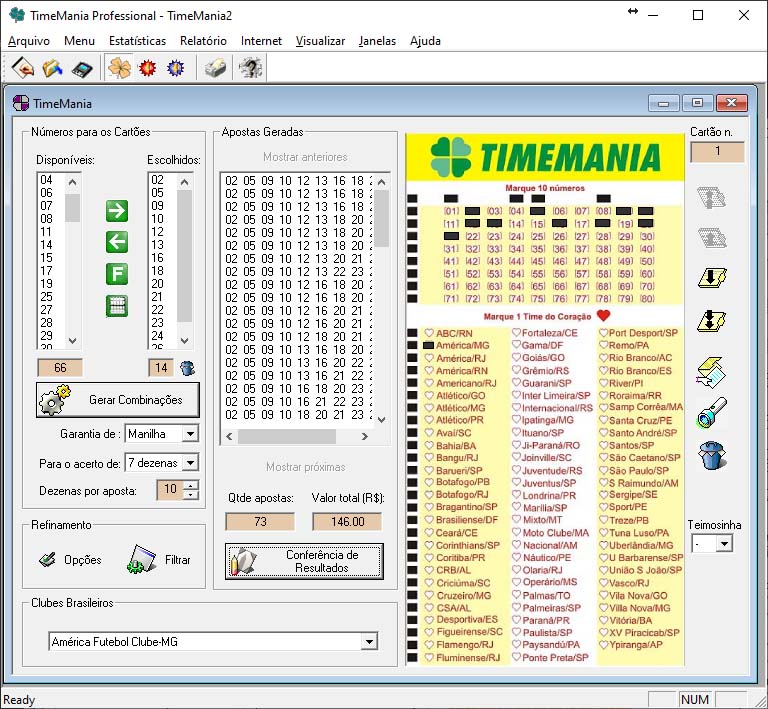Viewport: 768px width, 709px height.
Task: Click the Disponíveis list scrollbar thumb
Action: pyautogui.click(x=72, y=208)
